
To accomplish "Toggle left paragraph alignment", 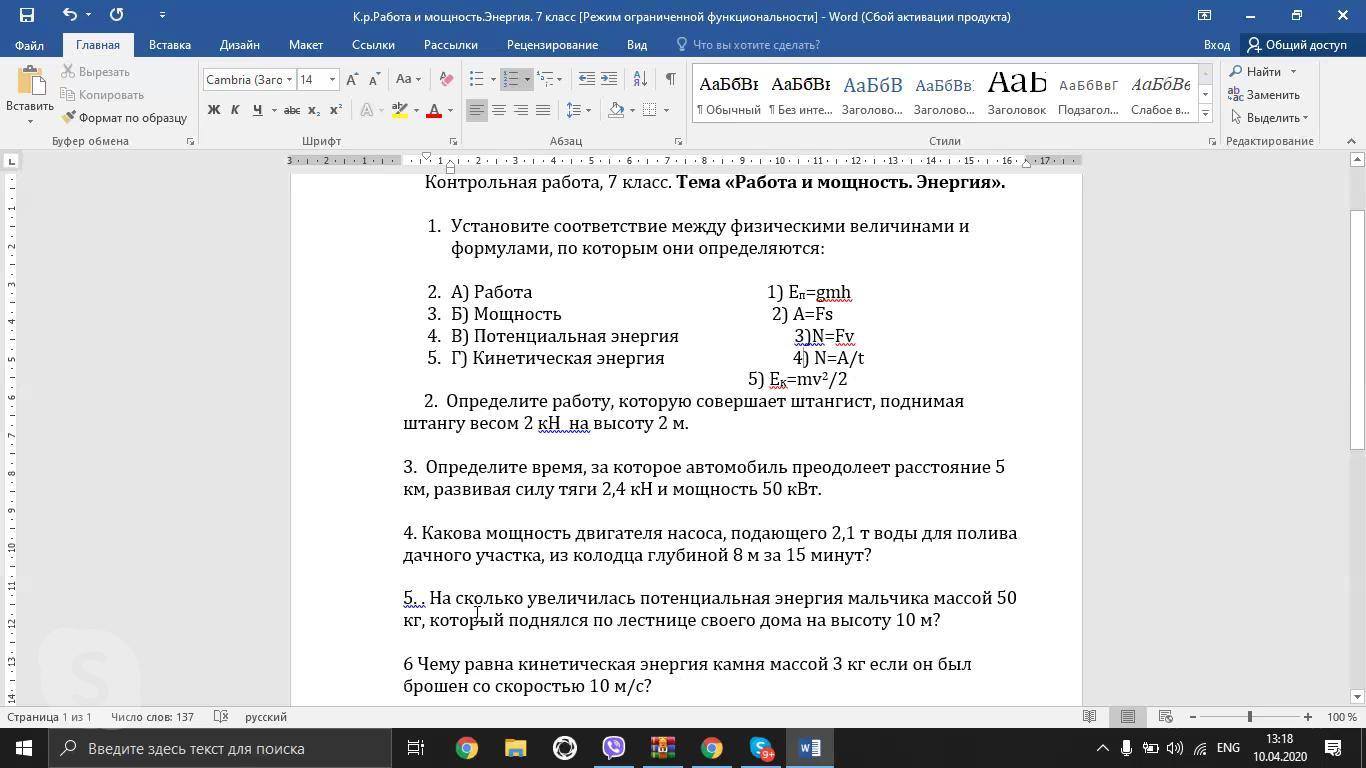I will [x=477, y=110].
